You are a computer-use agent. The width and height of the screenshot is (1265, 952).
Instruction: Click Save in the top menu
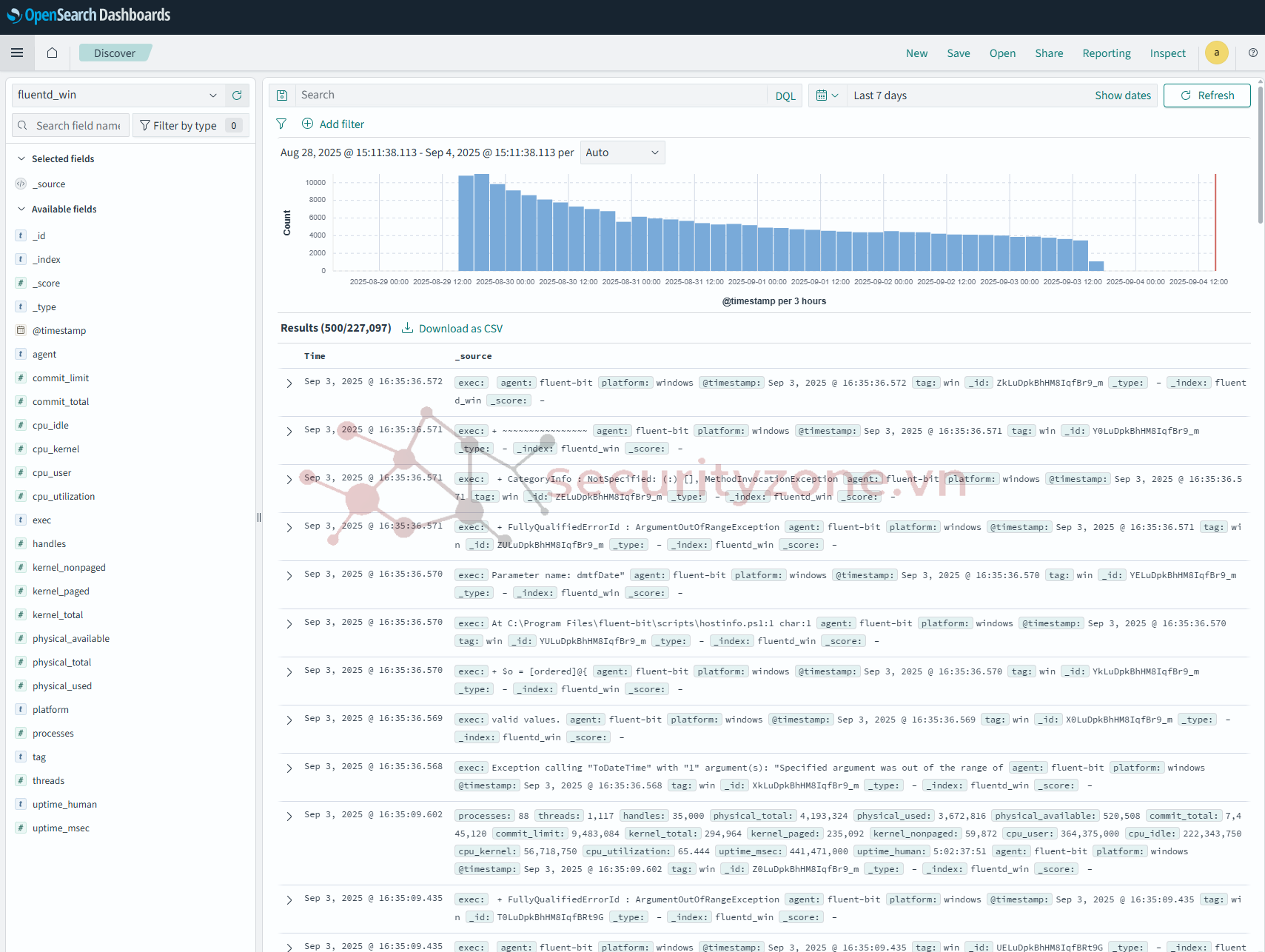[959, 53]
